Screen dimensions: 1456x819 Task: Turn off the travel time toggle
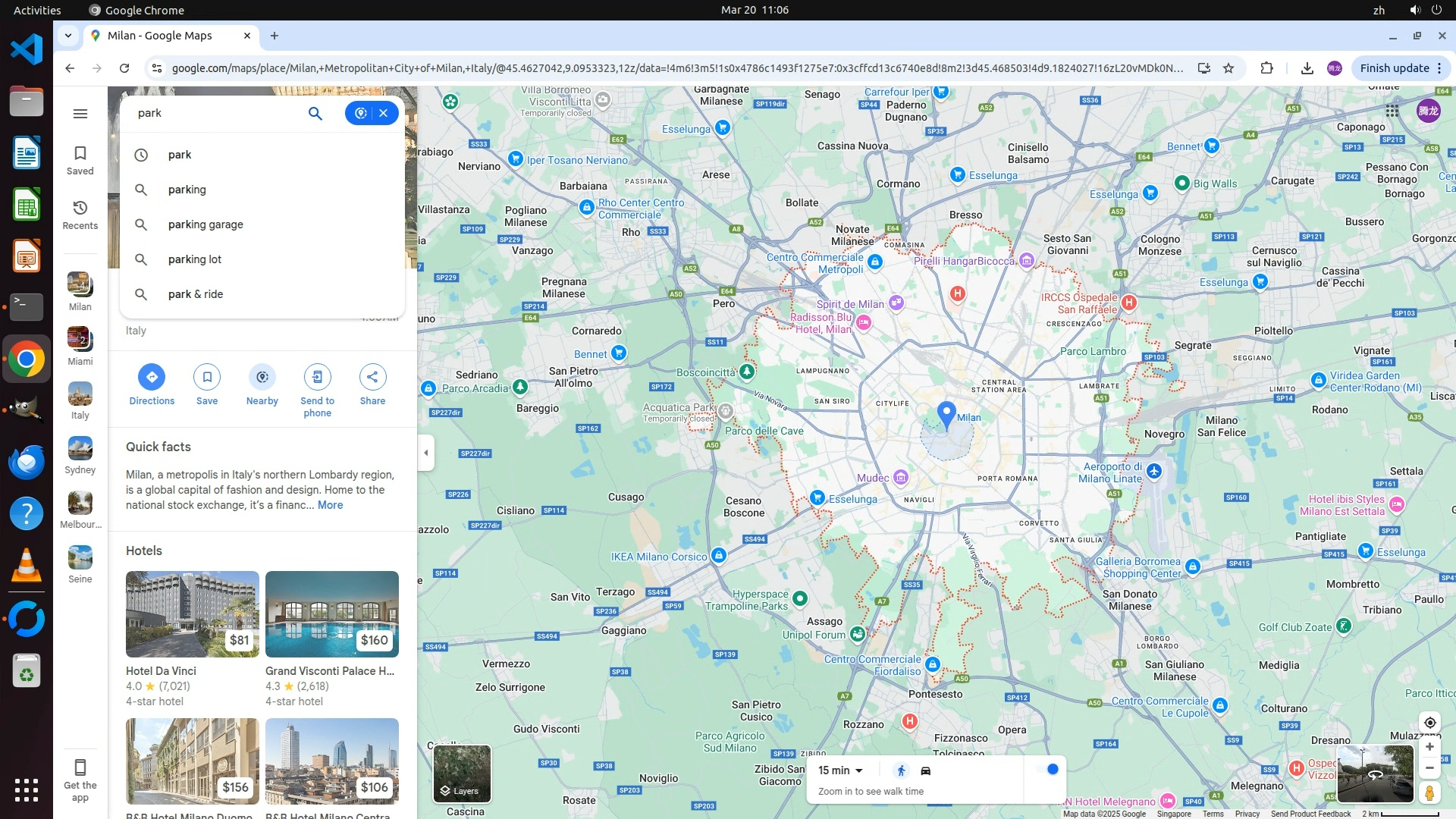(1049, 770)
